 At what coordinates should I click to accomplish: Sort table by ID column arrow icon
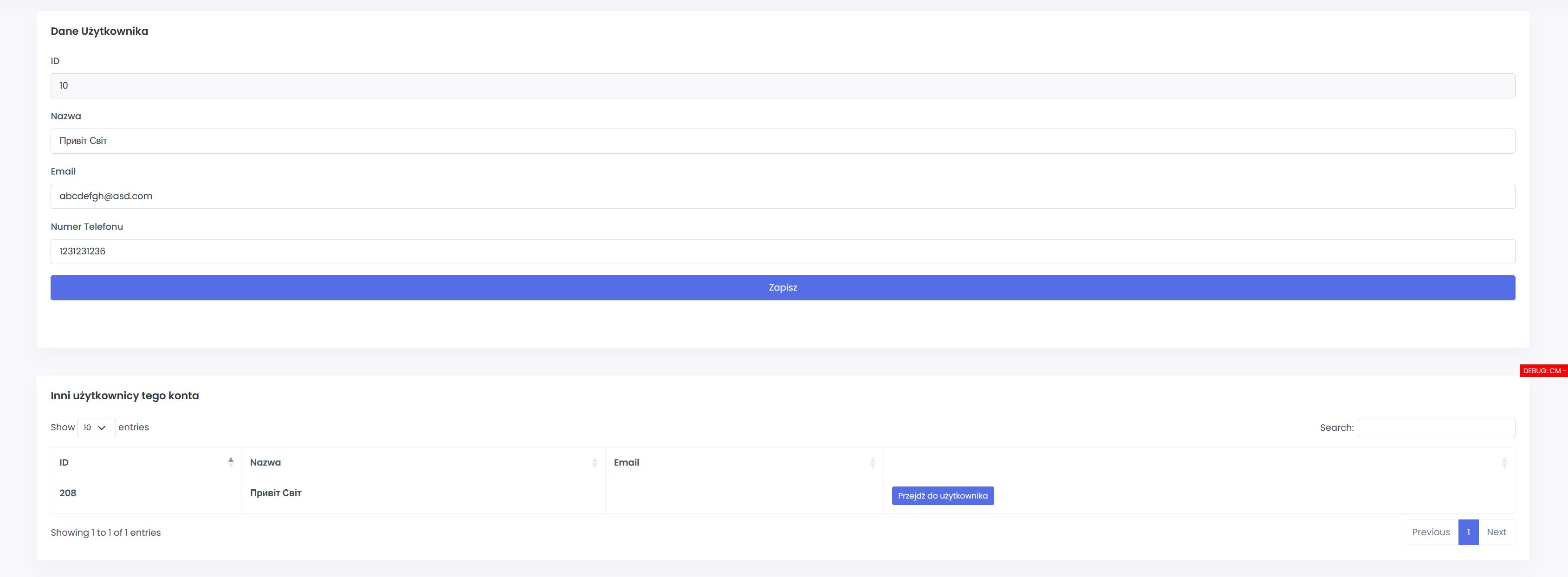(x=231, y=462)
